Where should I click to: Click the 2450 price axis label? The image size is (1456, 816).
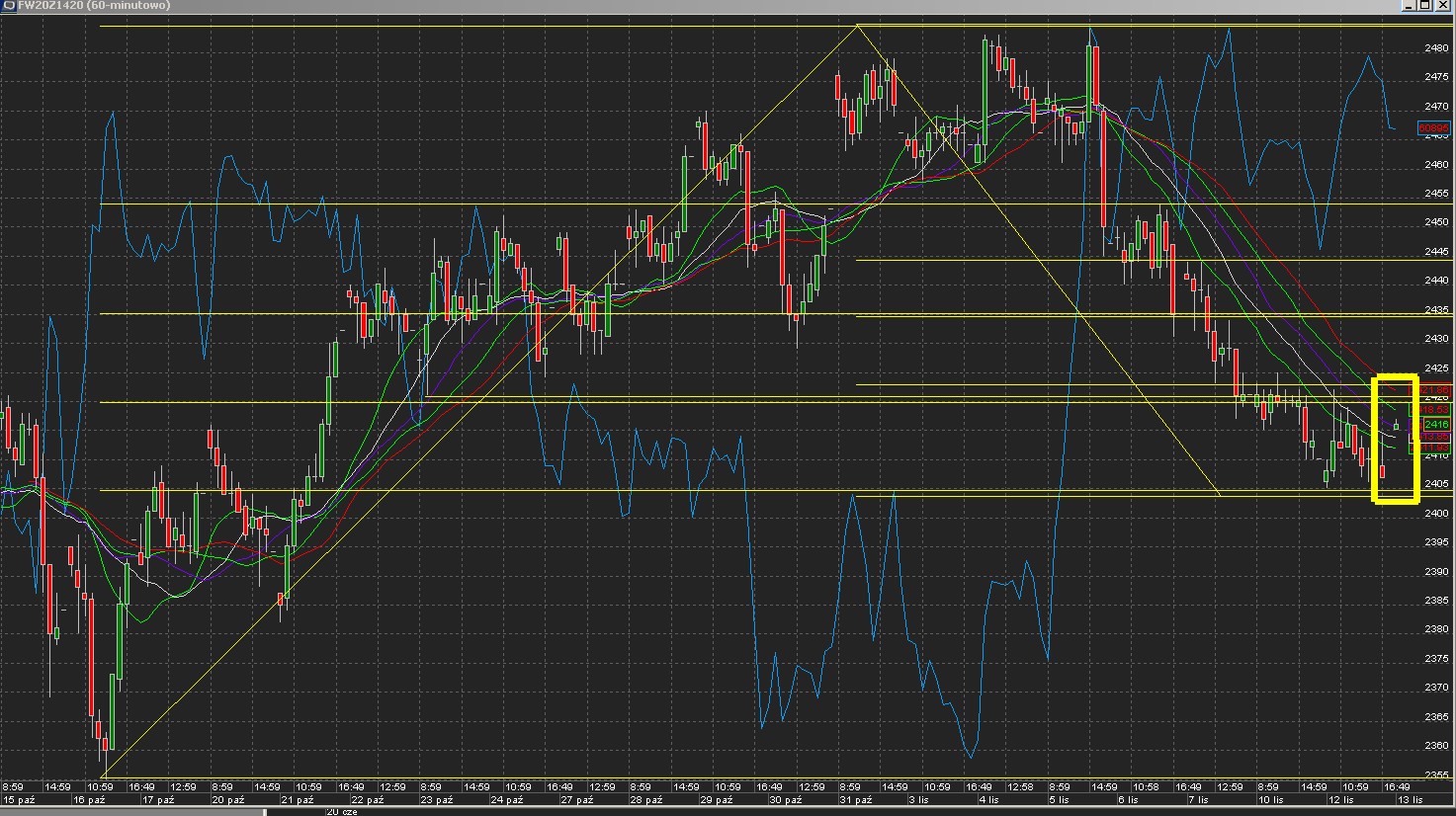(1437, 222)
